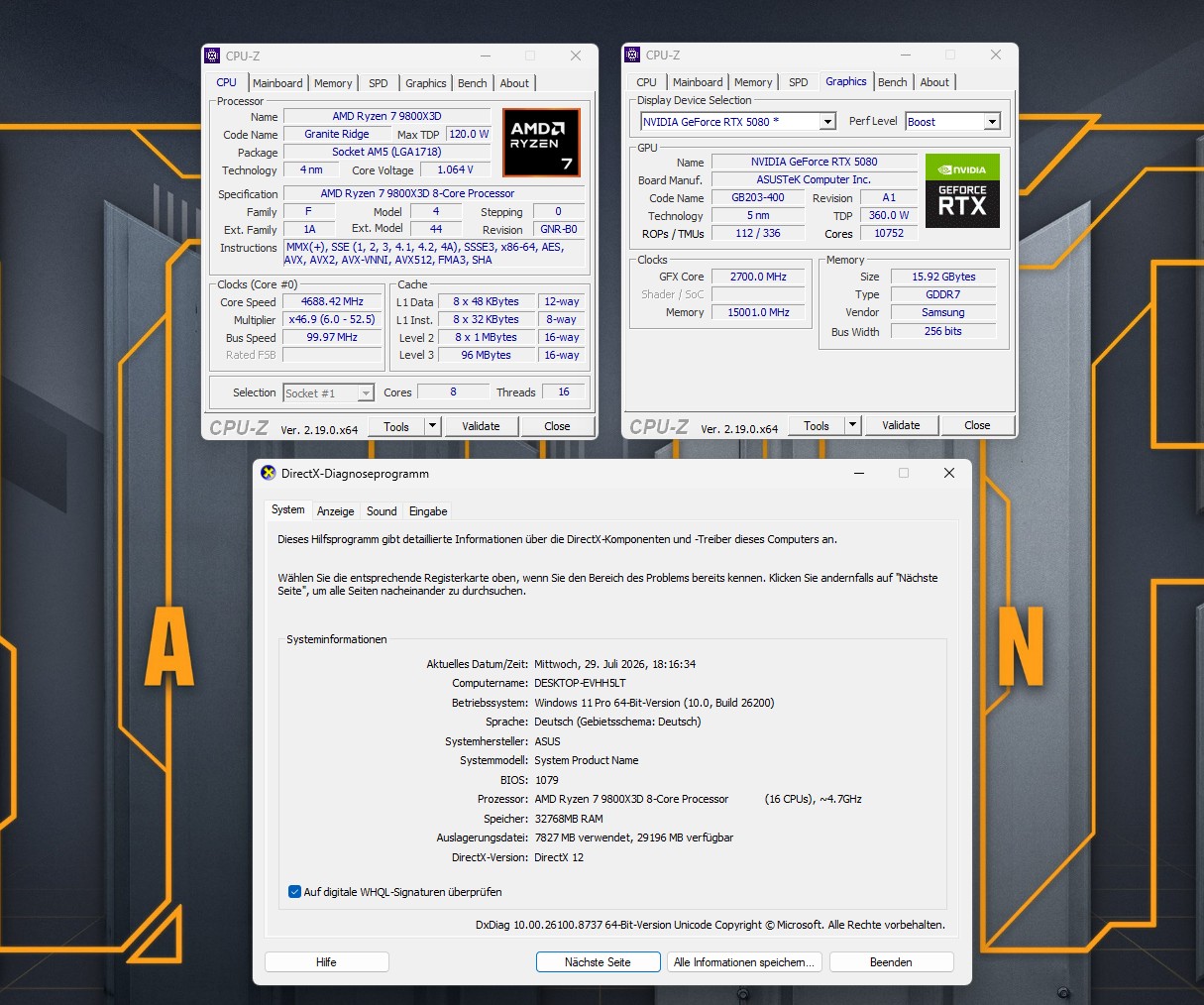
Task: Open the Memory tab in the left CPU-Z window
Action: click(333, 83)
